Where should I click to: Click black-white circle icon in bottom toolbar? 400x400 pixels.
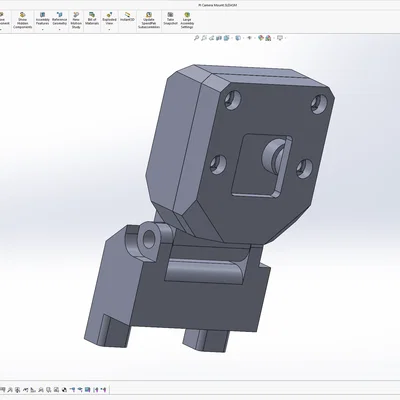[x=64, y=390]
